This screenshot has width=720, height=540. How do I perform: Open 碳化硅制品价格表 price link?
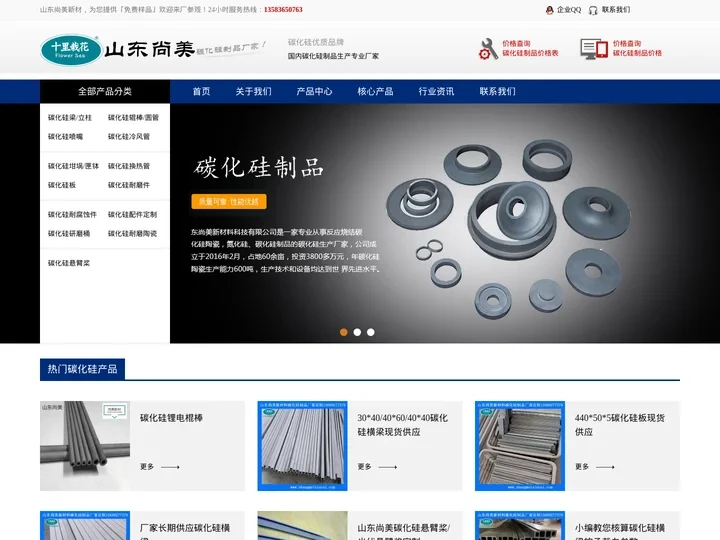point(530,53)
